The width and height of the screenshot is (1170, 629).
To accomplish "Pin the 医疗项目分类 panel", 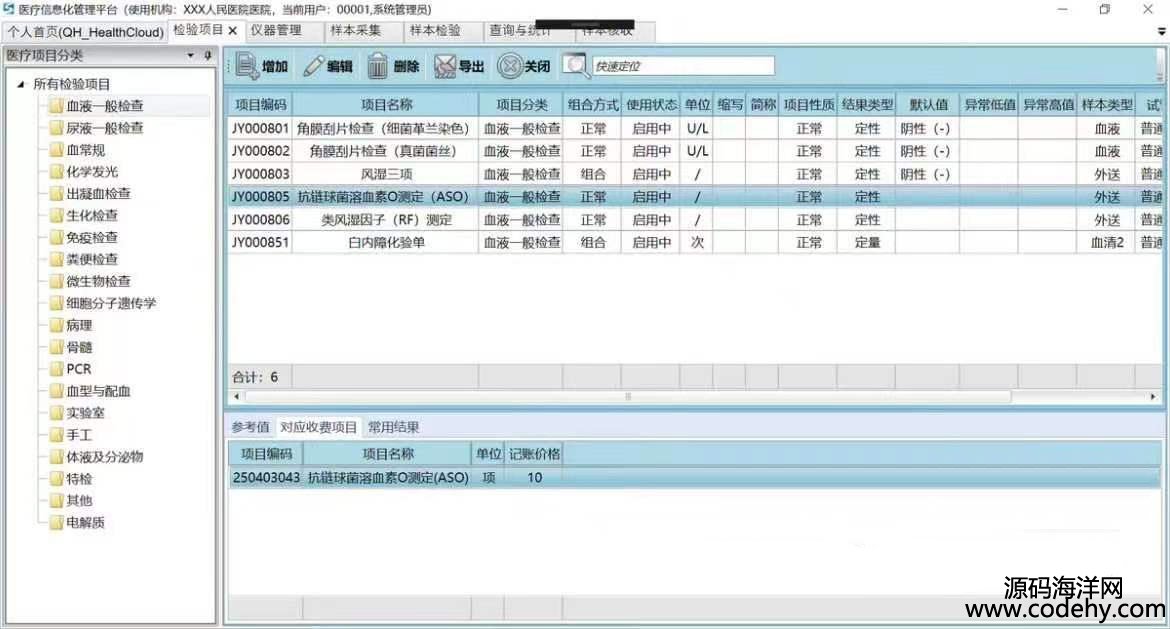I will (208, 56).
